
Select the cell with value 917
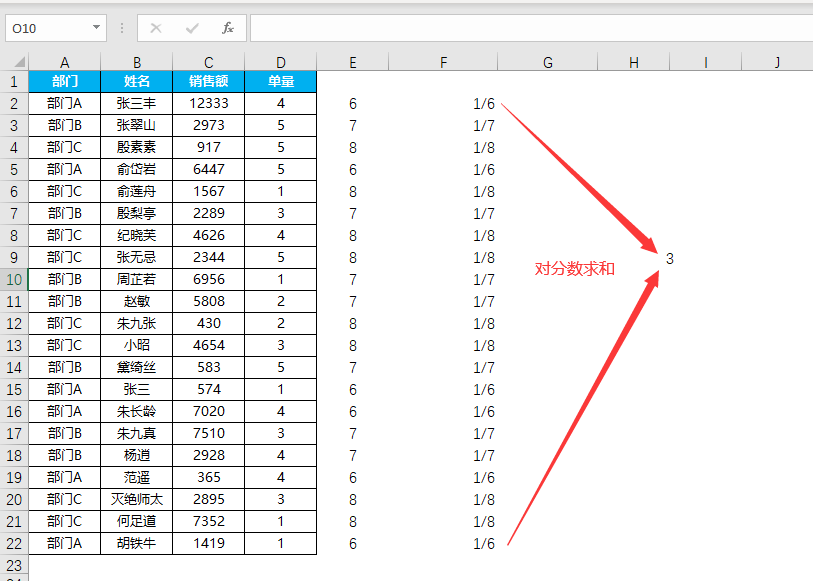208,147
